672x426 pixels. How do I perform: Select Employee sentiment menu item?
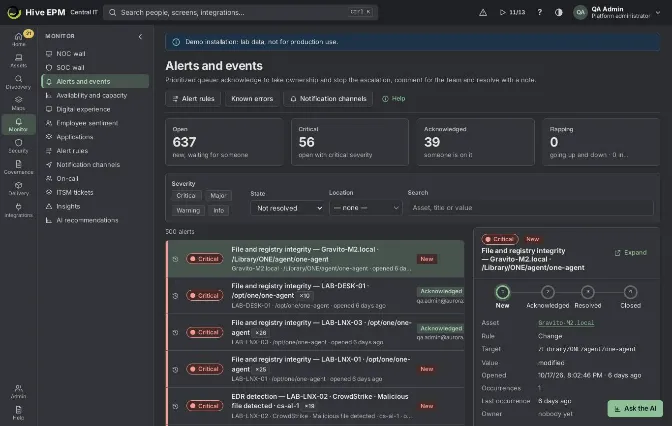[95, 123]
